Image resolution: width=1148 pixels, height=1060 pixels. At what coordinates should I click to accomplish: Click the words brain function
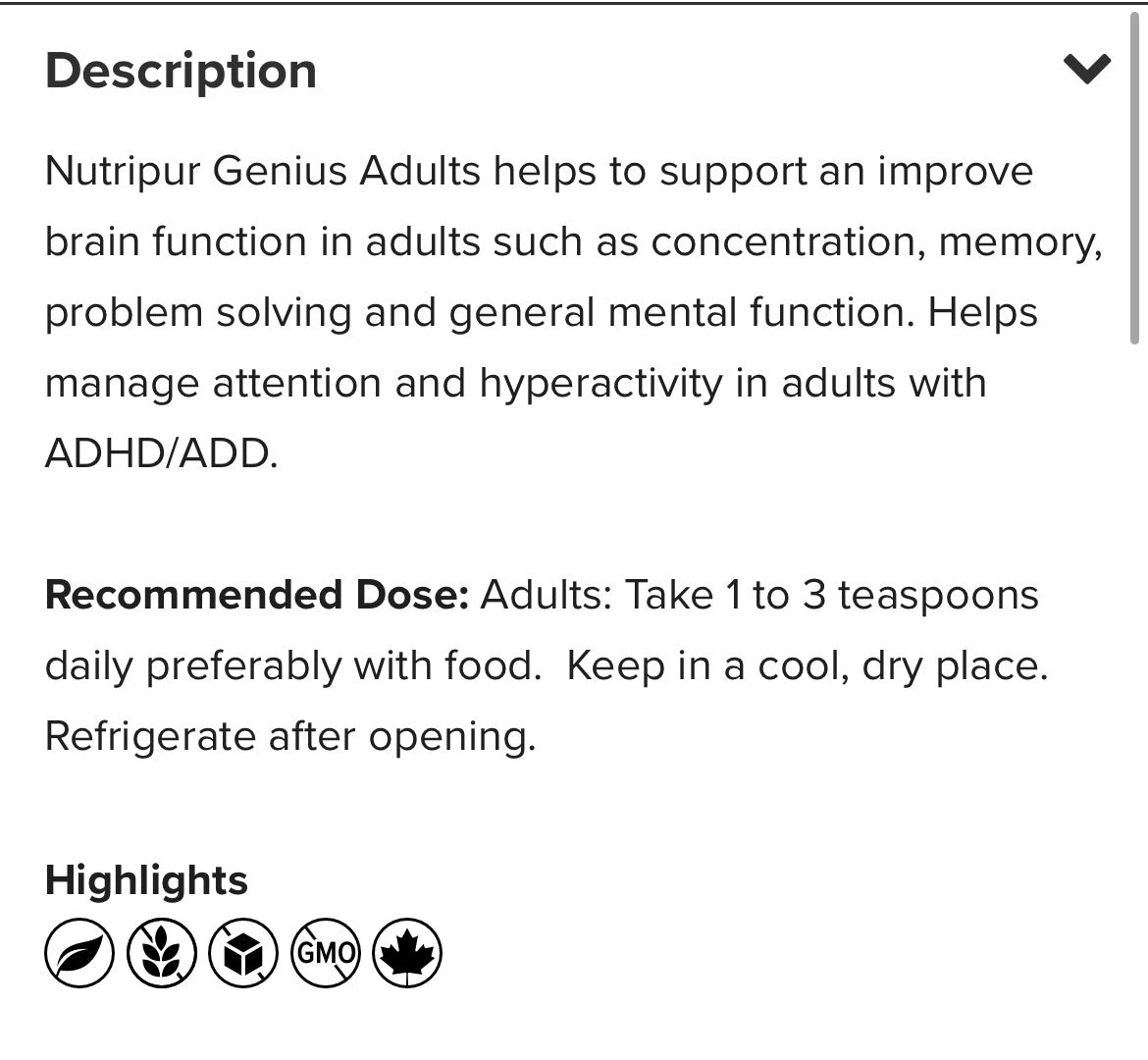(177, 241)
